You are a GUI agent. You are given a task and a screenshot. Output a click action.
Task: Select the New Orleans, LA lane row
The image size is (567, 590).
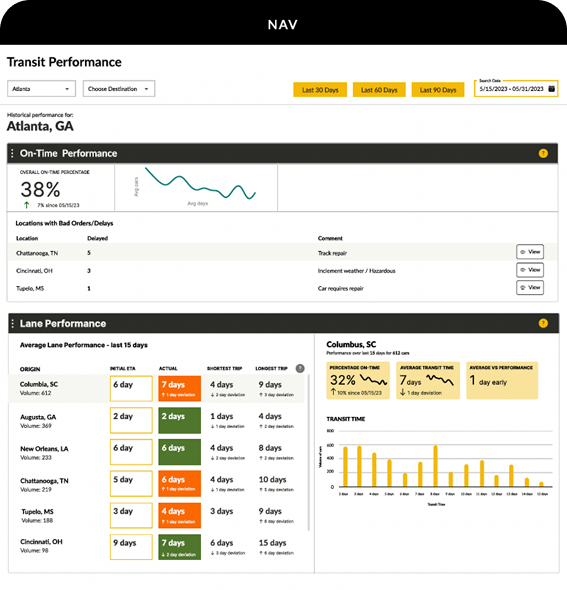click(156, 452)
